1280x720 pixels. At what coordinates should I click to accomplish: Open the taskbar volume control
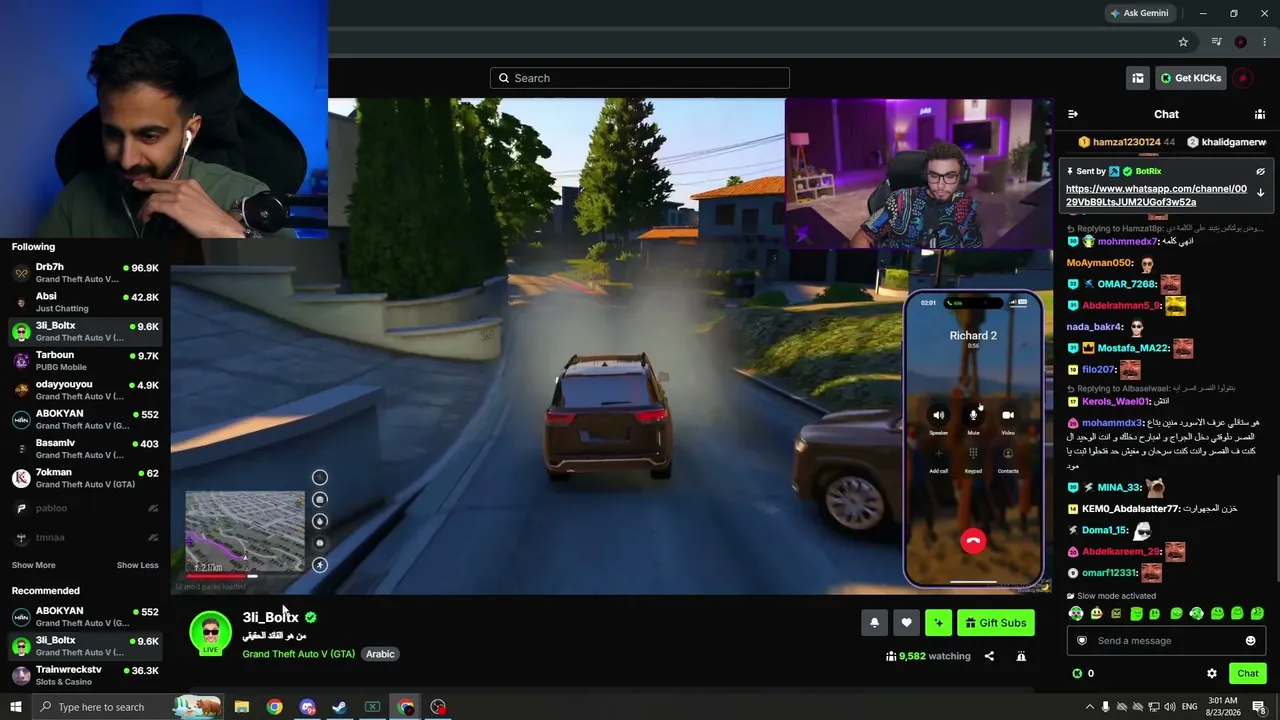(x=1170, y=707)
